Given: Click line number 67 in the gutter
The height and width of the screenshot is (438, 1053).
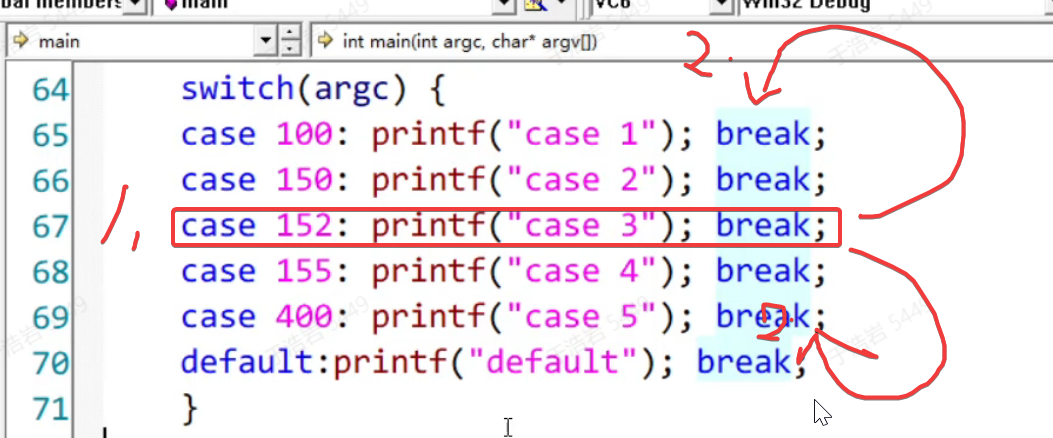Looking at the screenshot, I should tap(50, 227).
